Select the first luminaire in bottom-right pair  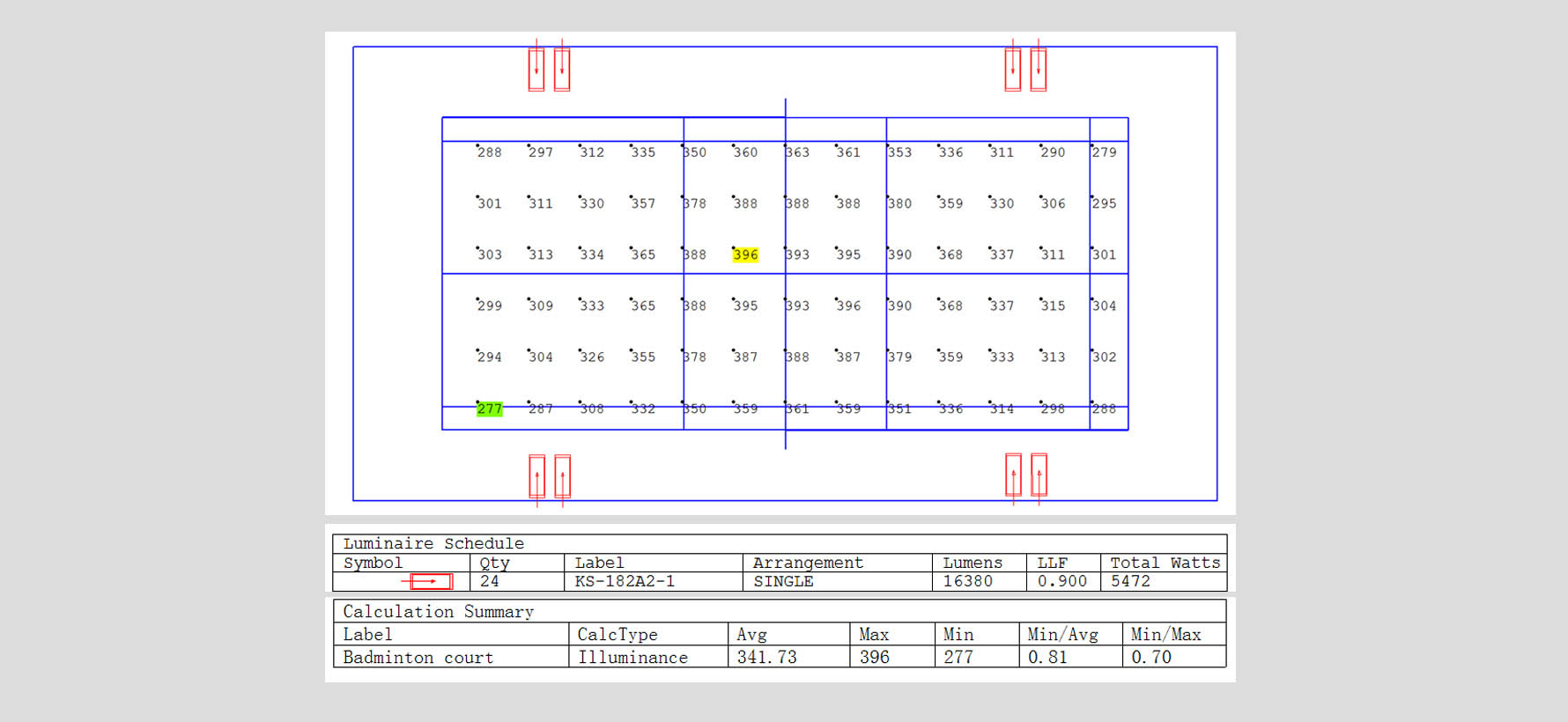tap(1014, 475)
